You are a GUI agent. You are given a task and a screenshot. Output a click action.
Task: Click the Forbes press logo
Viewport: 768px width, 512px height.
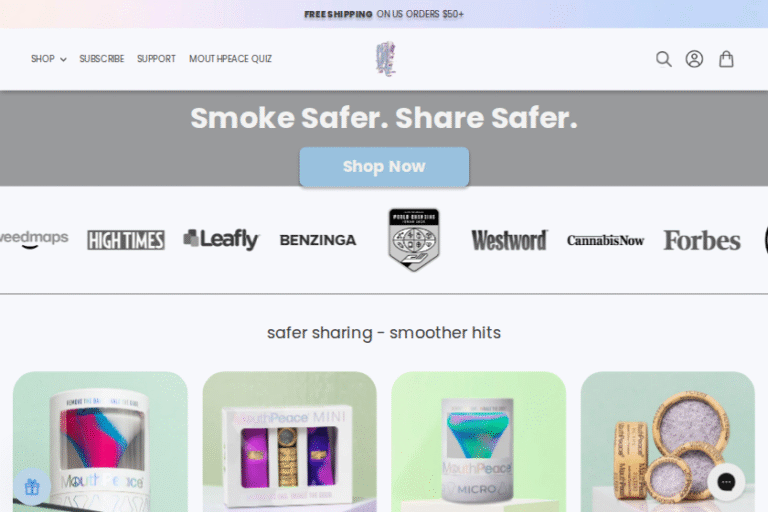[x=702, y=241]
